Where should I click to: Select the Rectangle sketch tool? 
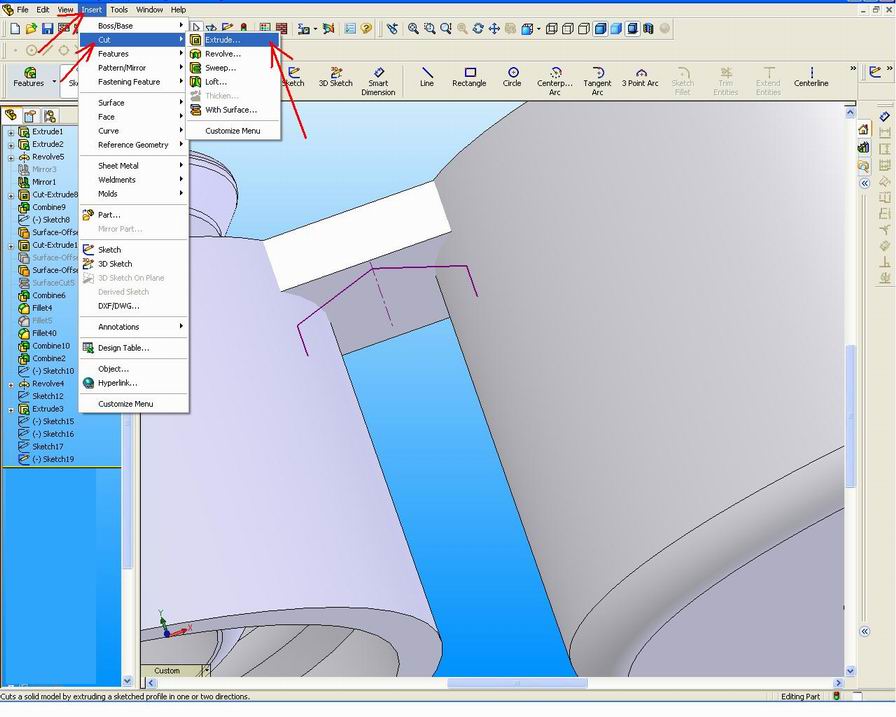coord(468,73)
